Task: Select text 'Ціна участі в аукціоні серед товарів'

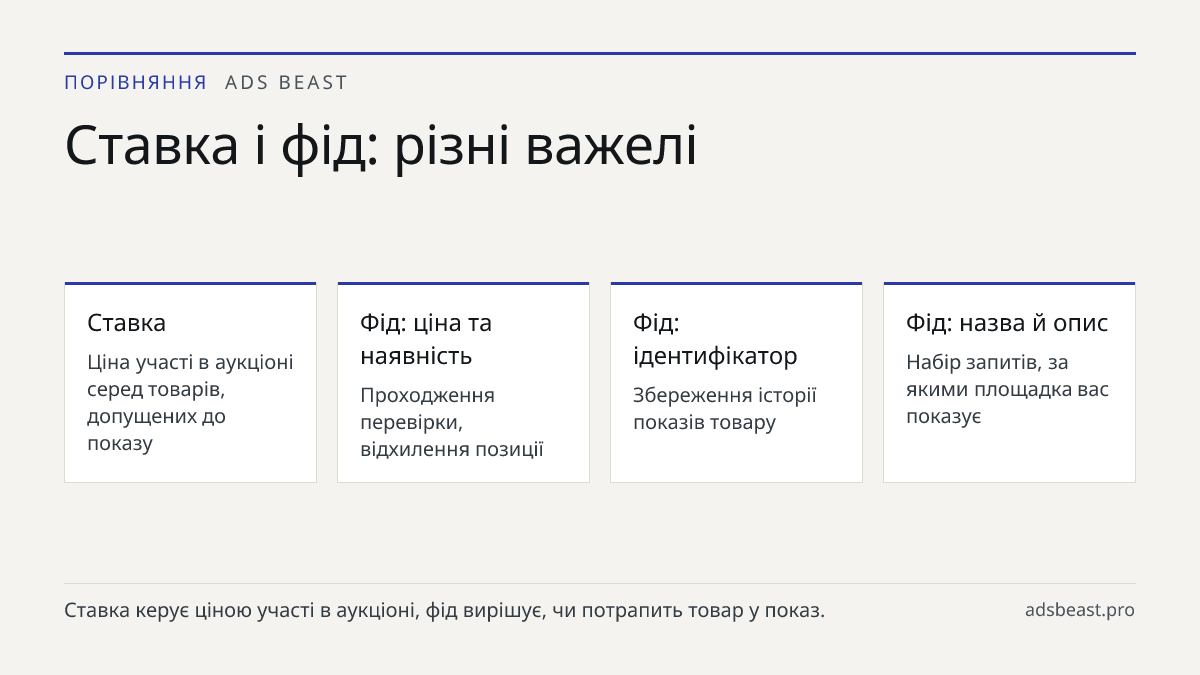Action: [x=190, y=375]
